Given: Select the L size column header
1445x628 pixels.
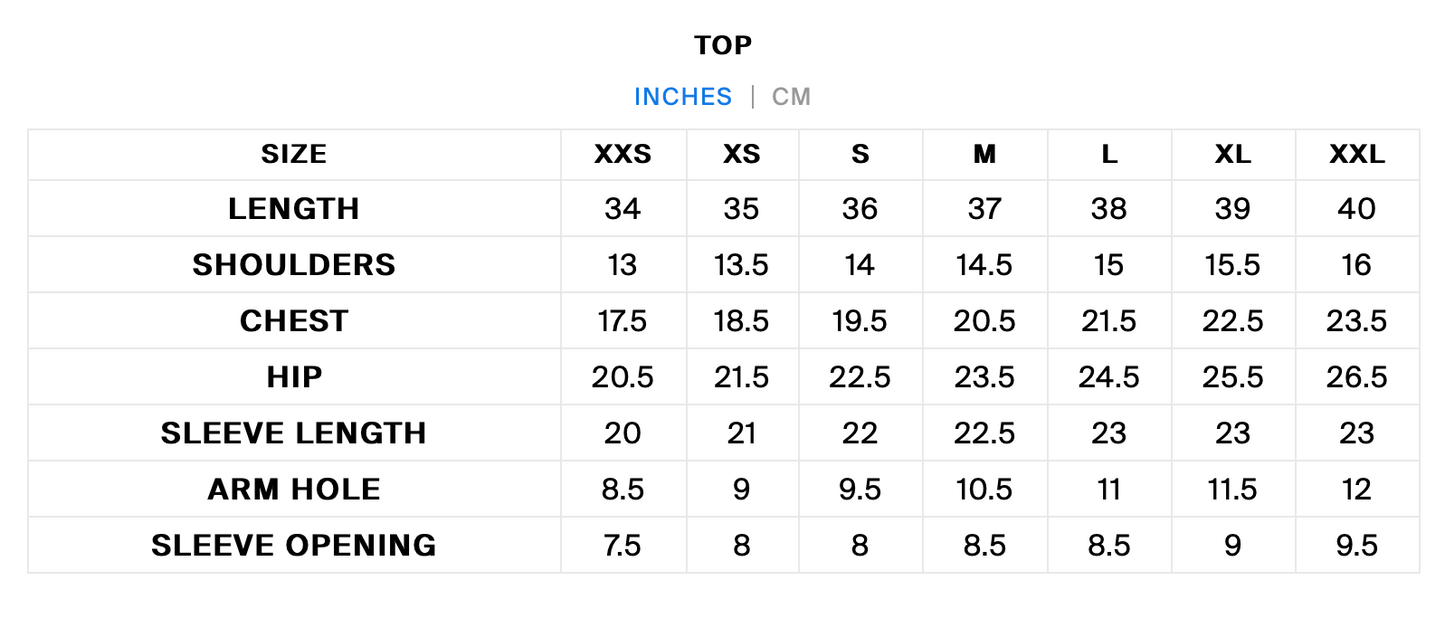Looking at the screenshot, I should 1109,154.
